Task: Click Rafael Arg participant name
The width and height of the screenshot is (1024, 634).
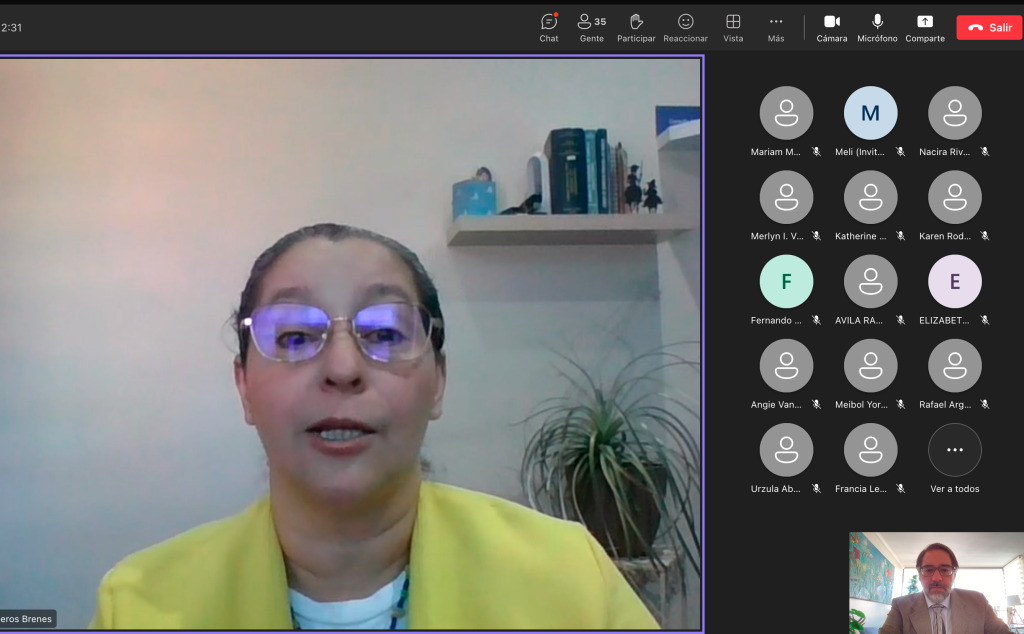Action: tap(945, 405)
